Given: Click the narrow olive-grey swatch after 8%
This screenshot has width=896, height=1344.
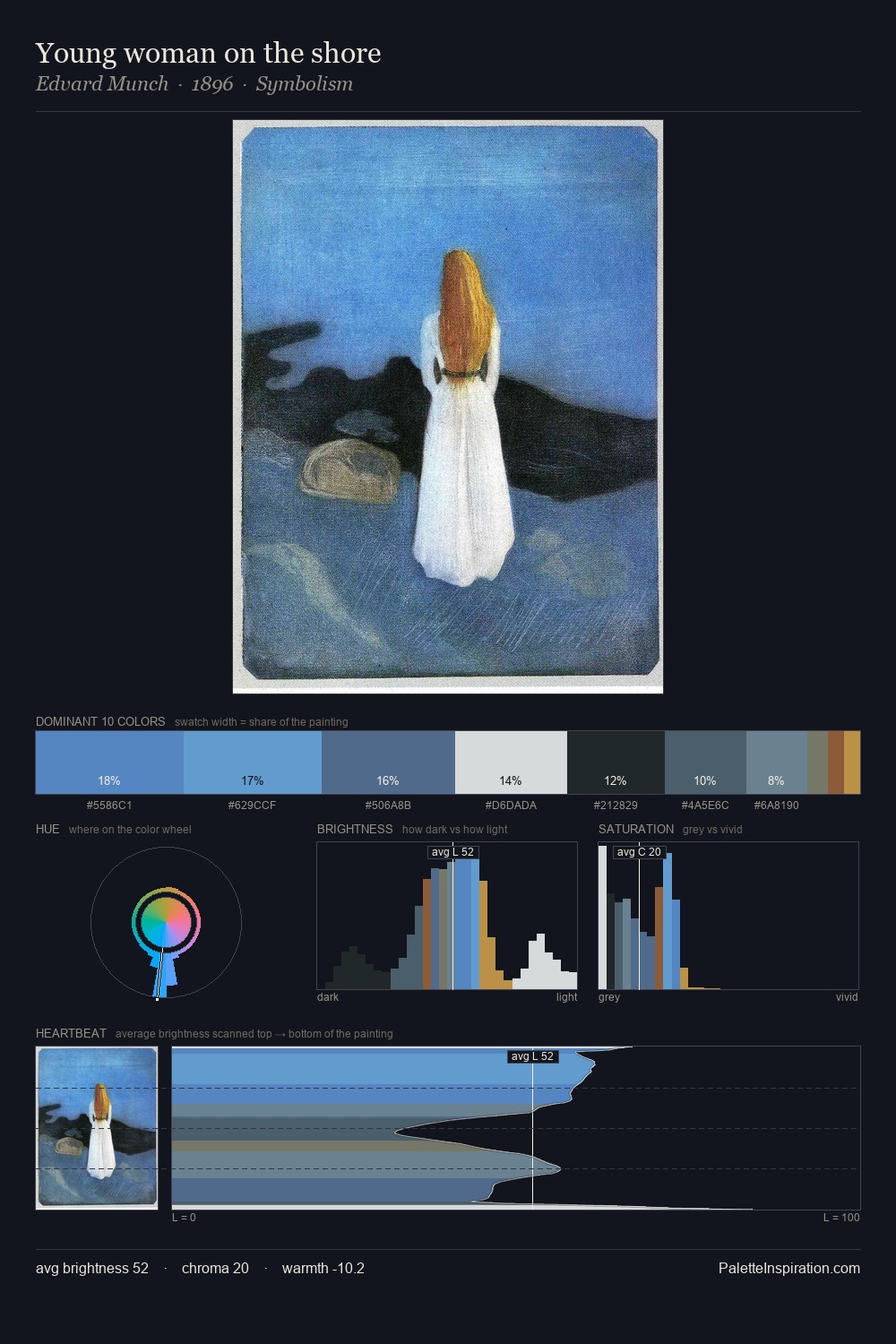Looking at the screenshot, I should [x=817, y=762].
